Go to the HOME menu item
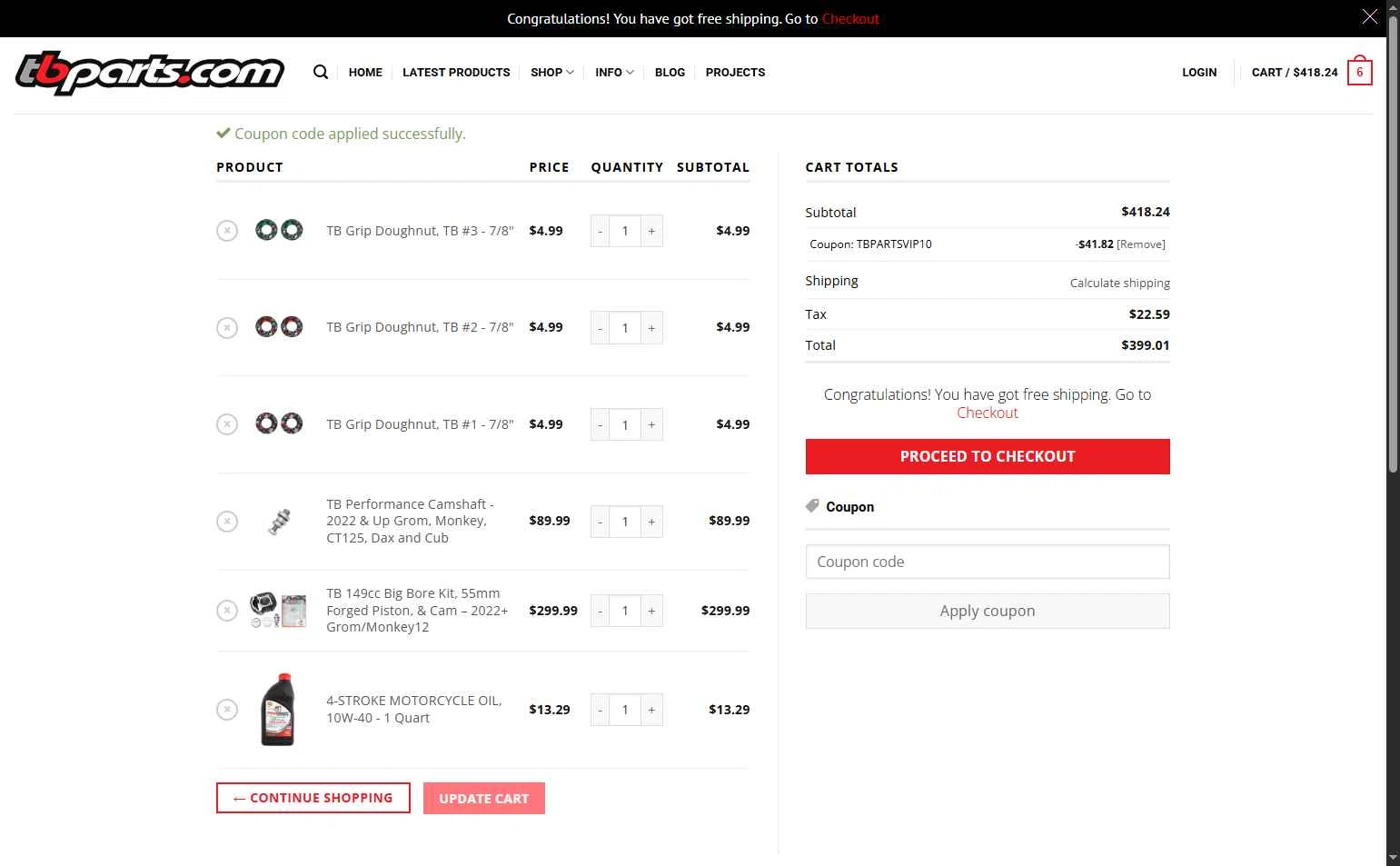 coord(365,72)
